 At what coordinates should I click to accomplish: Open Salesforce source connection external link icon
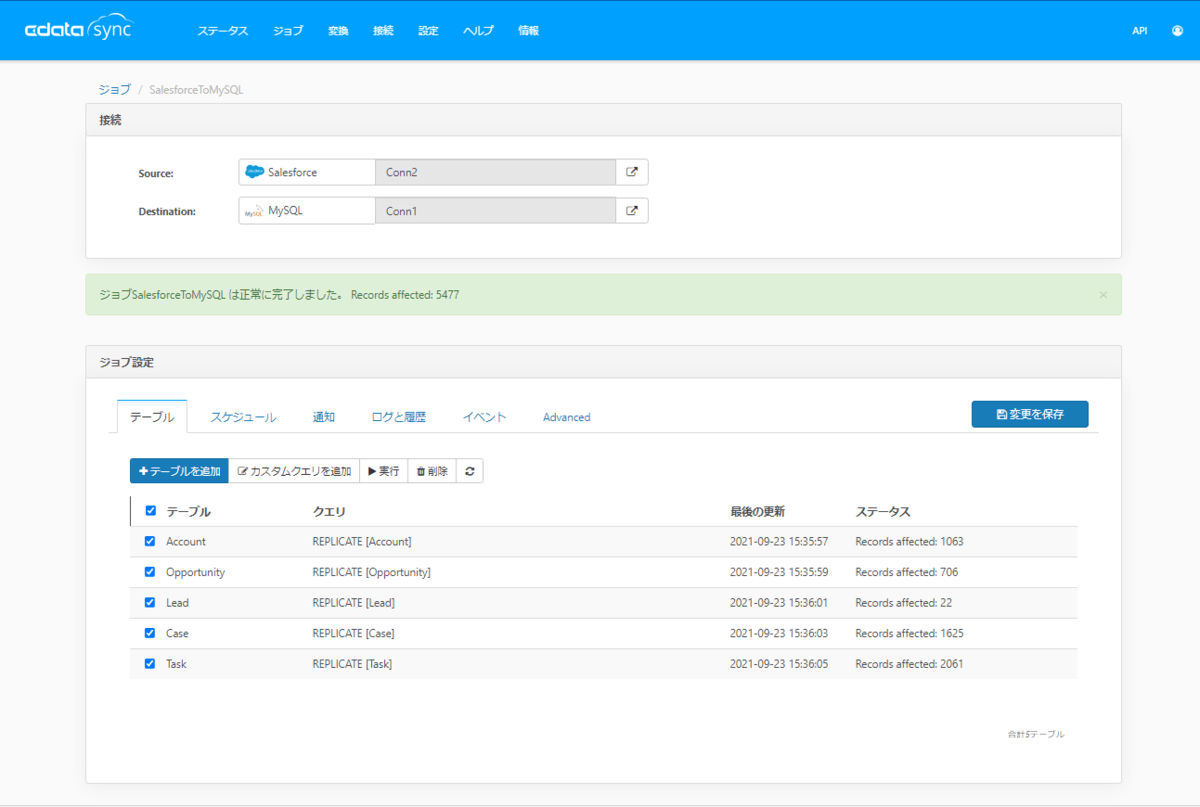(x=632, y=172)
